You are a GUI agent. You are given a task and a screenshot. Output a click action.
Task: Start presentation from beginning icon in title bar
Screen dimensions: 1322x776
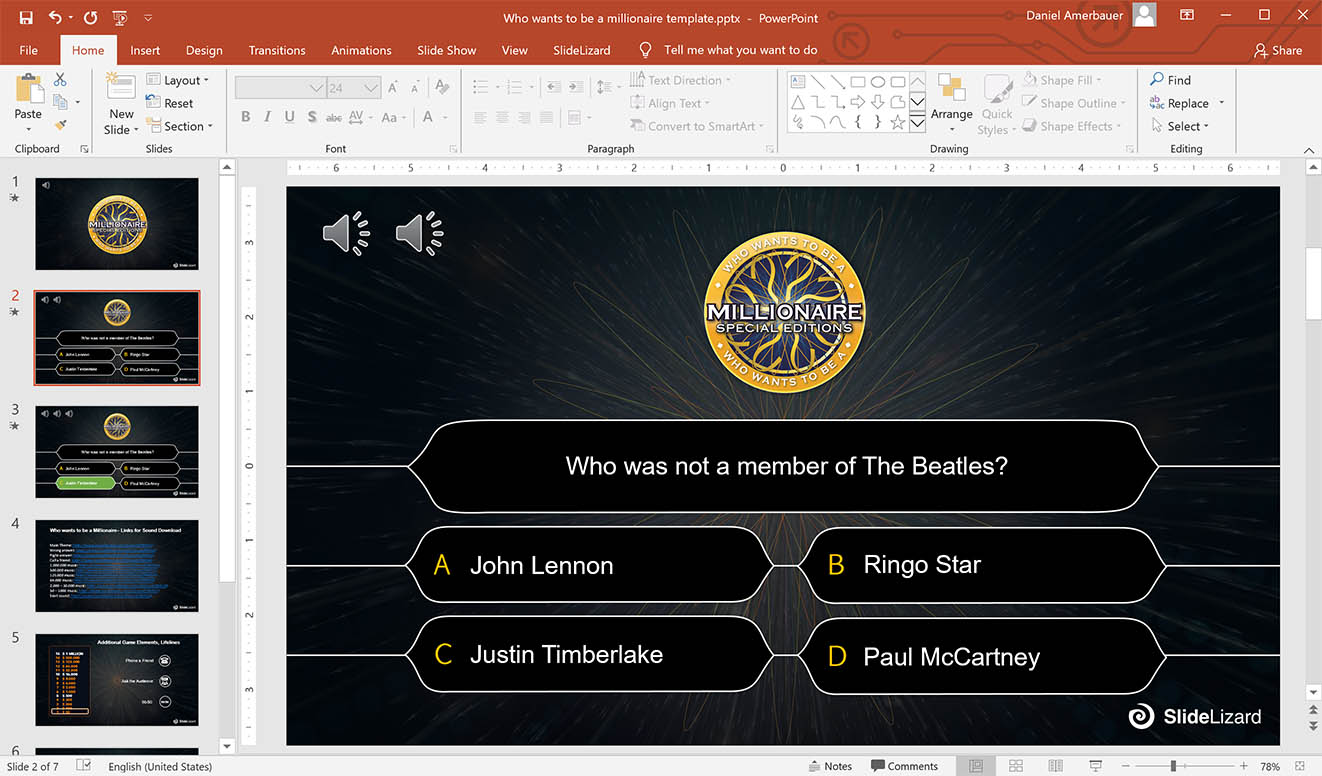(x=120, y=17)
